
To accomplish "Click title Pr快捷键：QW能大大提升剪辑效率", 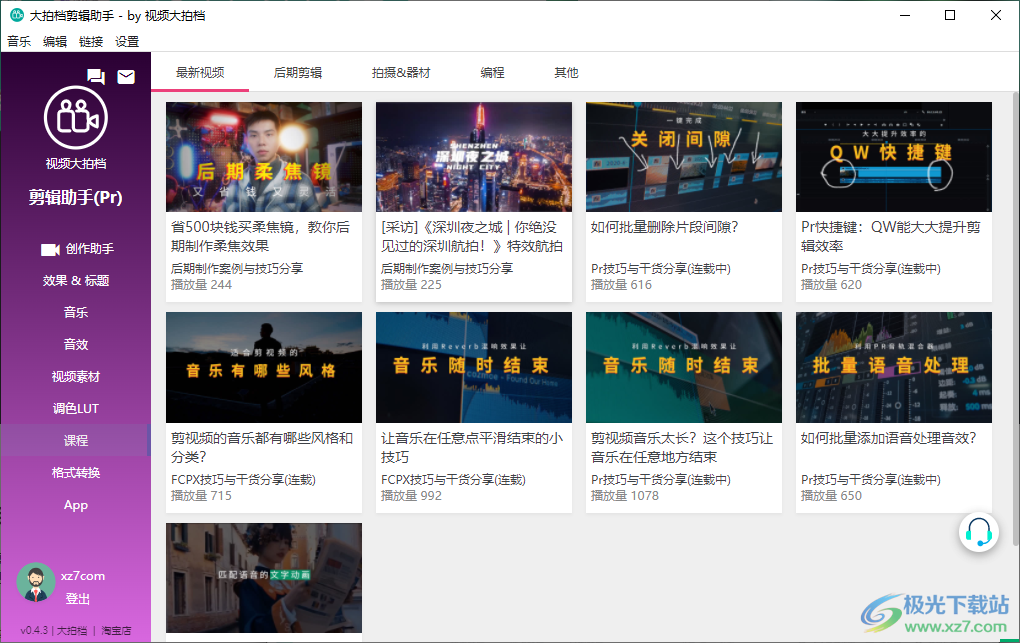I will point(891,236).
